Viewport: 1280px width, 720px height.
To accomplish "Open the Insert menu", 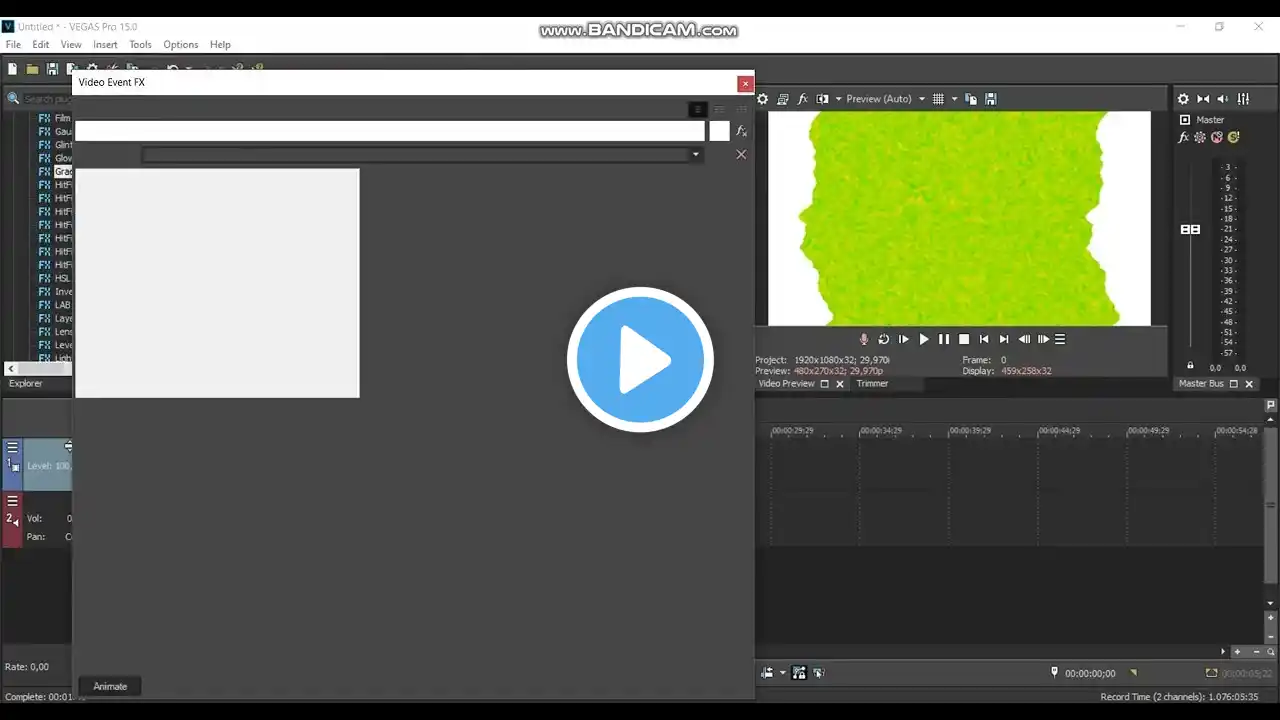I will (x=105, y=45).
